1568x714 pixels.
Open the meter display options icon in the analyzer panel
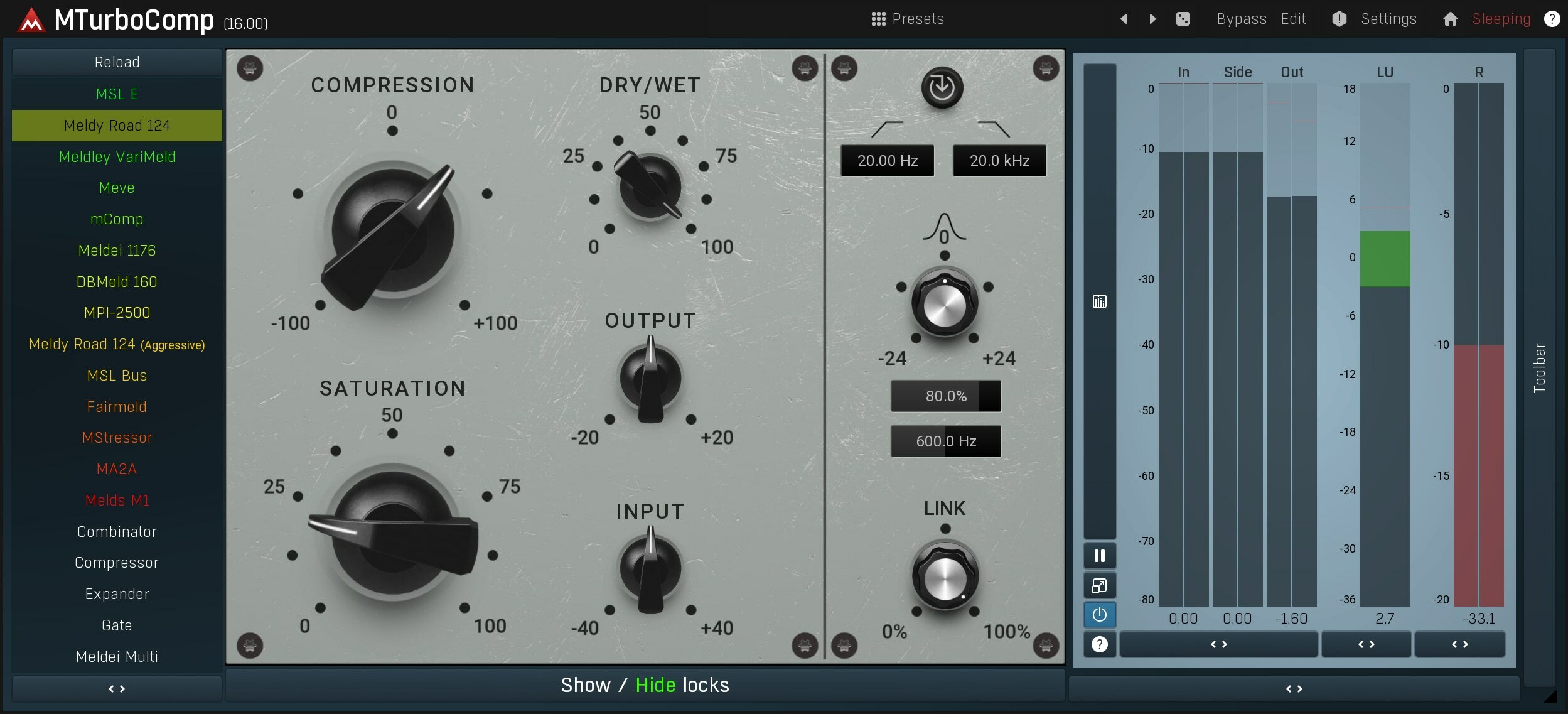pos(1098,302)
